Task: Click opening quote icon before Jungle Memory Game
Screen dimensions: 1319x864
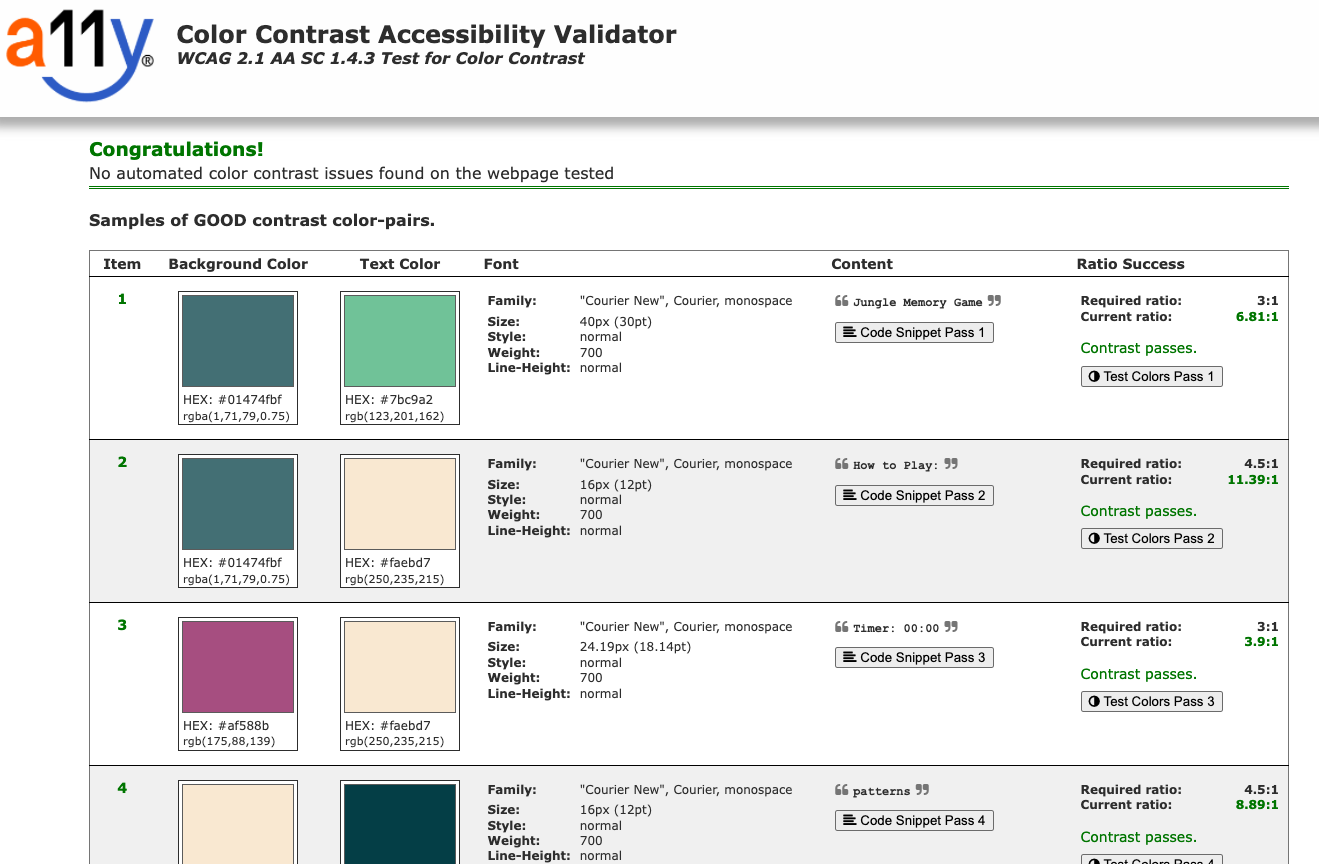Action: pos(841,301)
